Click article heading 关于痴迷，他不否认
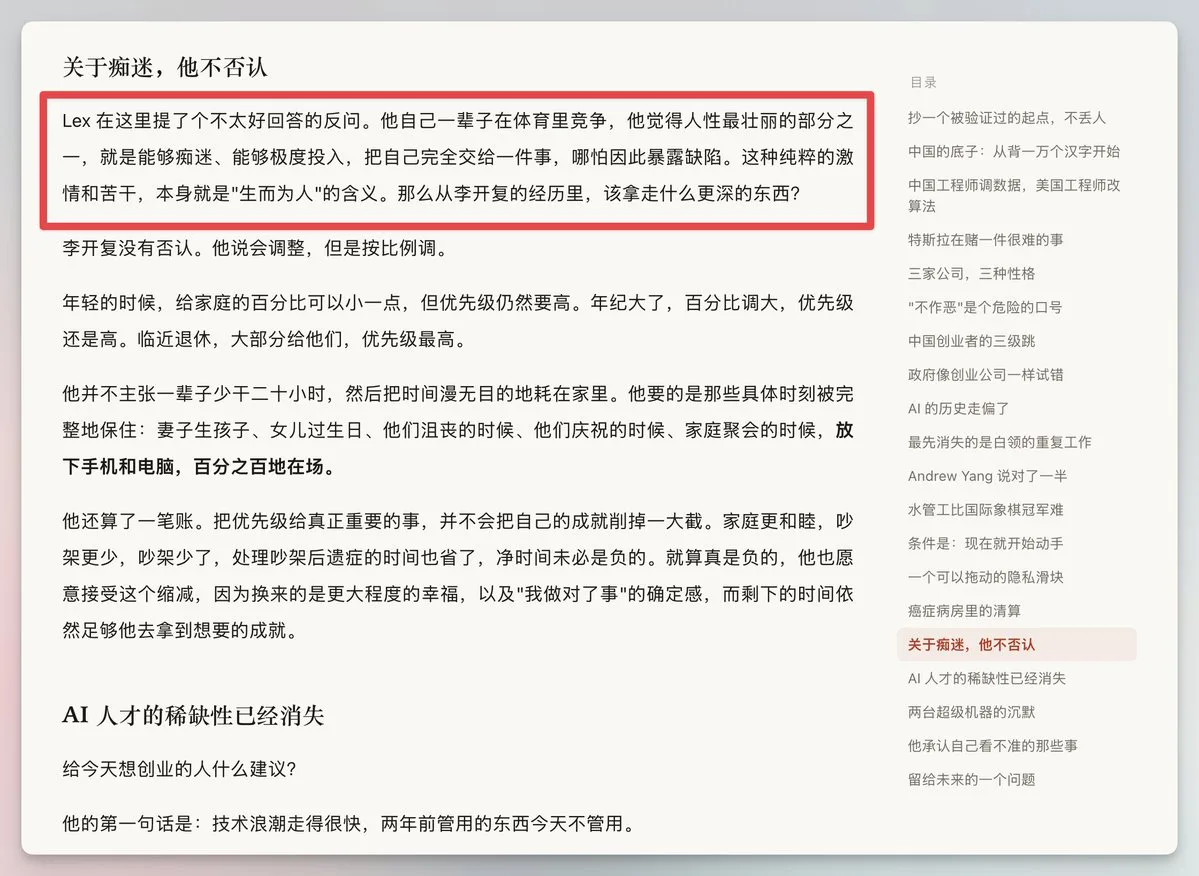The width and height of the screenshot is (1199, 876). pyautogui.click(x=165, y=67)
